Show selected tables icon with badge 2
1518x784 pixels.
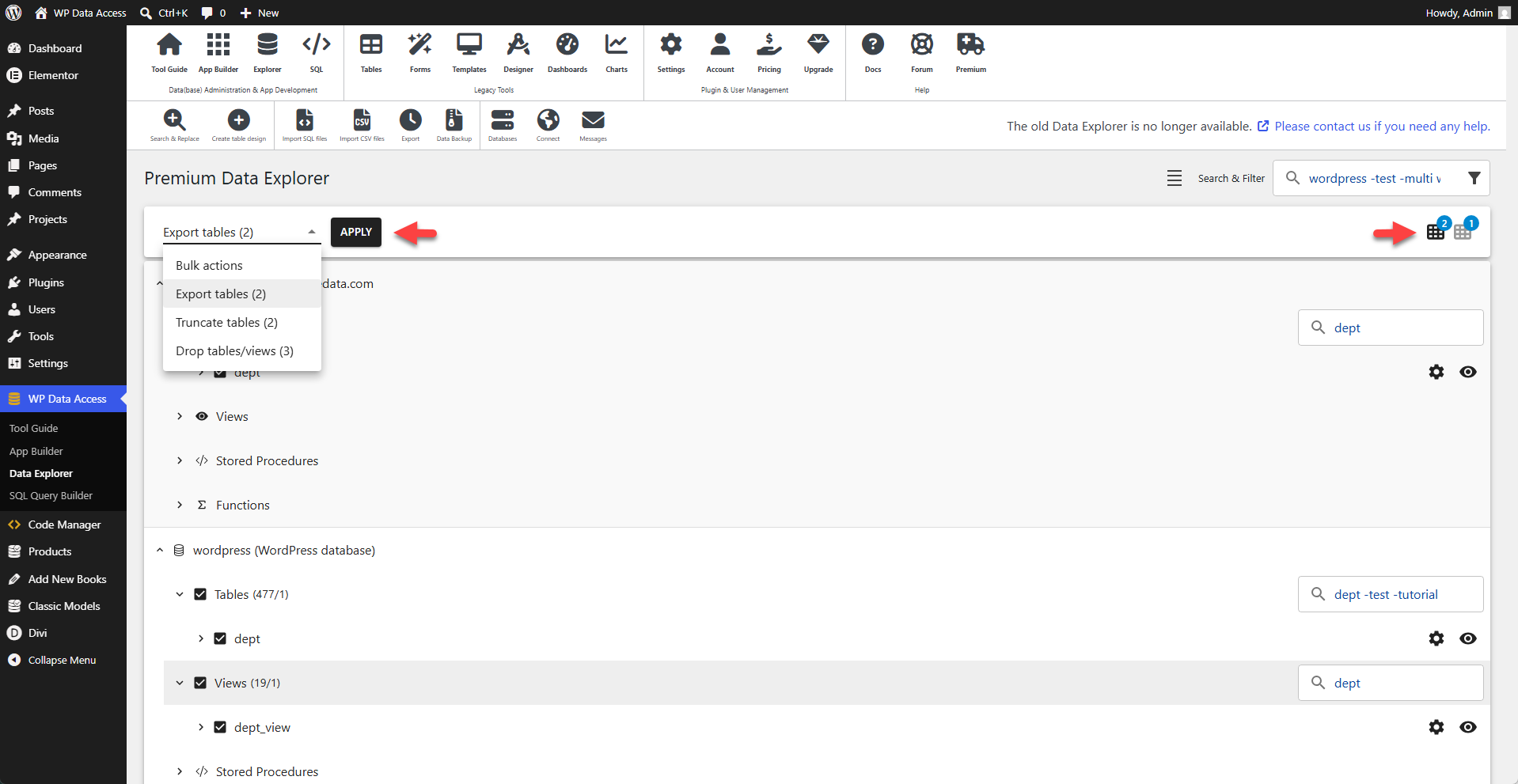(x=1436, y=231)
